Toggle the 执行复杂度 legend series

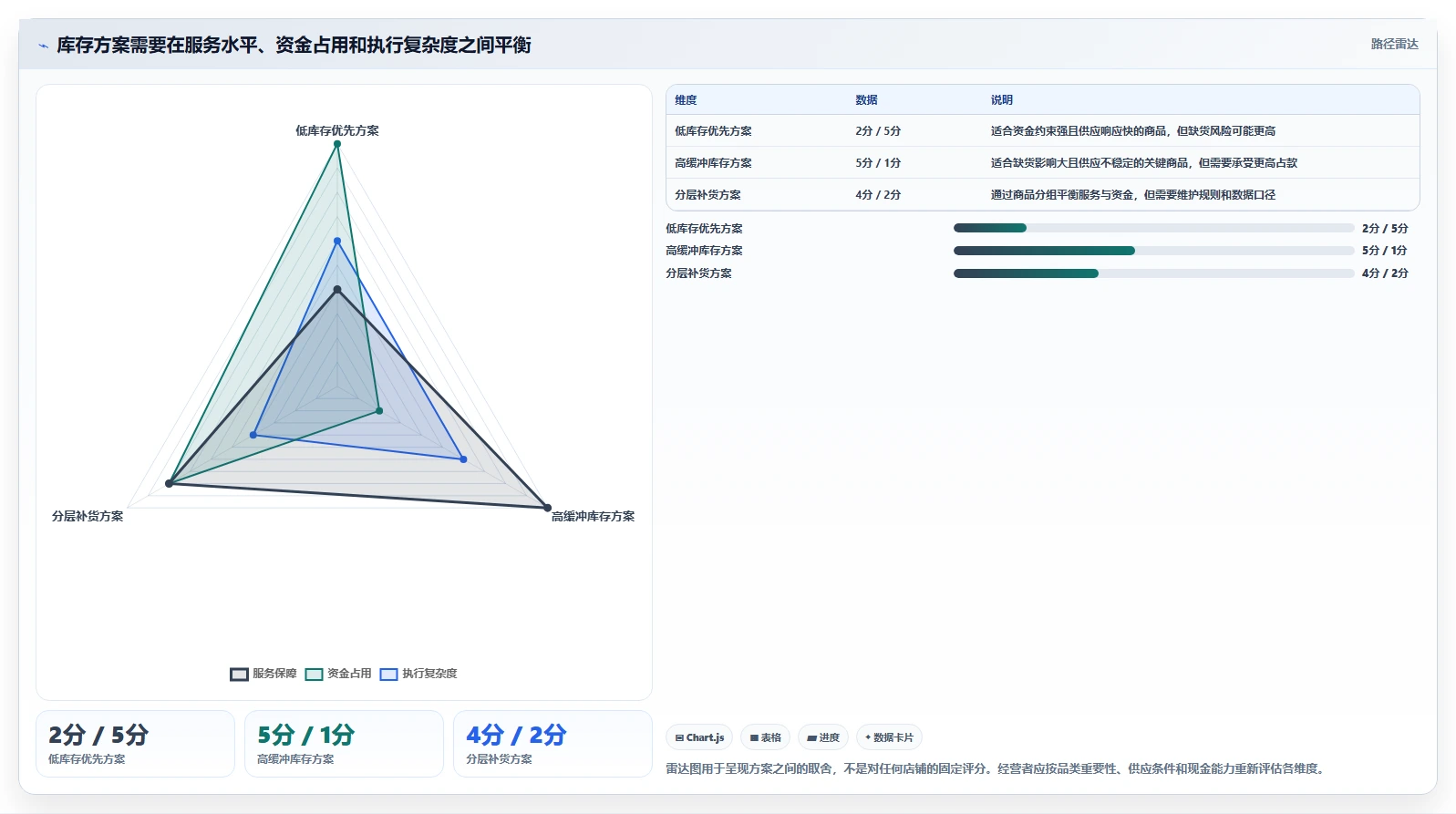(x=418, y=674)
